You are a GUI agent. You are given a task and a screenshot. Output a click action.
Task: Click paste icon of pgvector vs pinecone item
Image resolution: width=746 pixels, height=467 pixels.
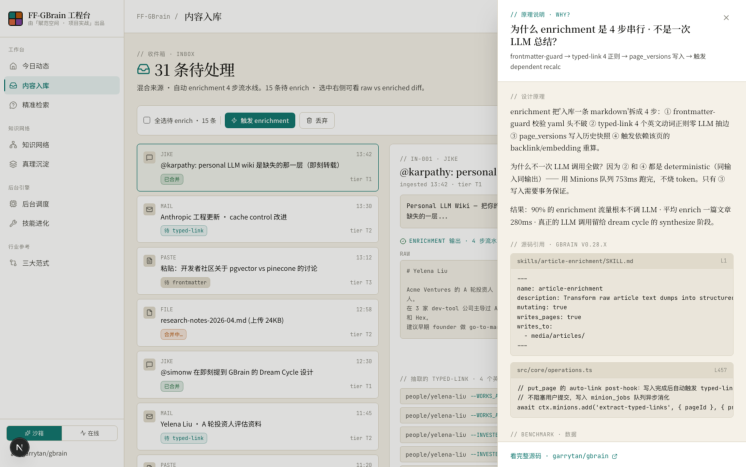tap(149, 261)
